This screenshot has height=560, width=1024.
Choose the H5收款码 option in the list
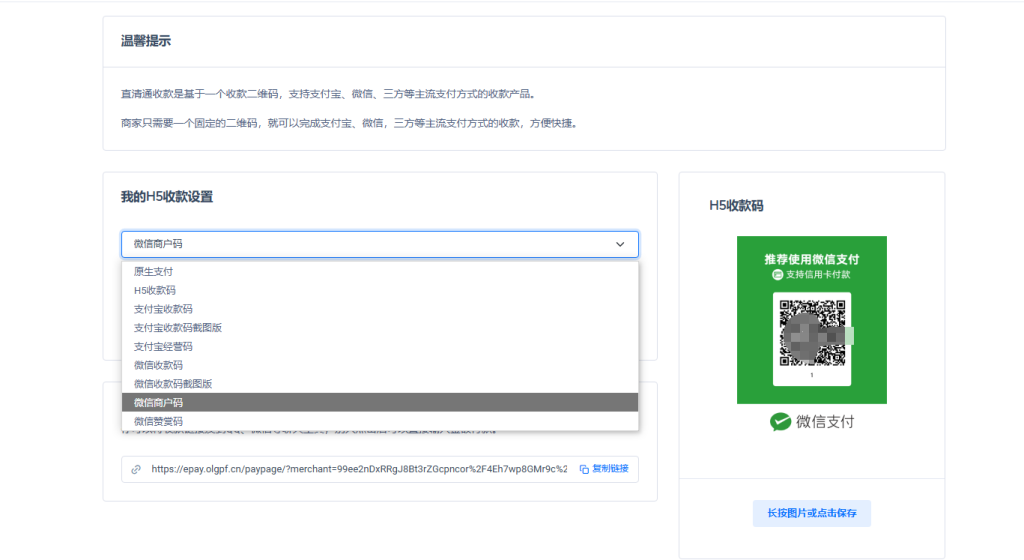pos(379,290)
